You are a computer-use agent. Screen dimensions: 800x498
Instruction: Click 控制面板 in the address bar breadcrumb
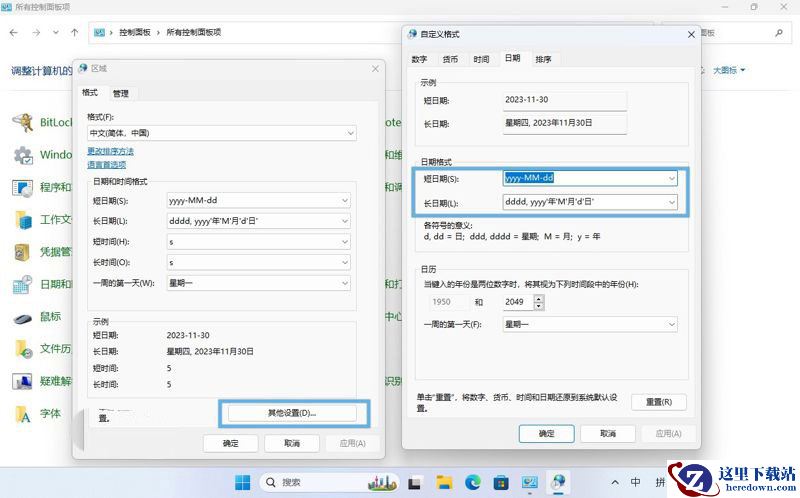point(135,32)
